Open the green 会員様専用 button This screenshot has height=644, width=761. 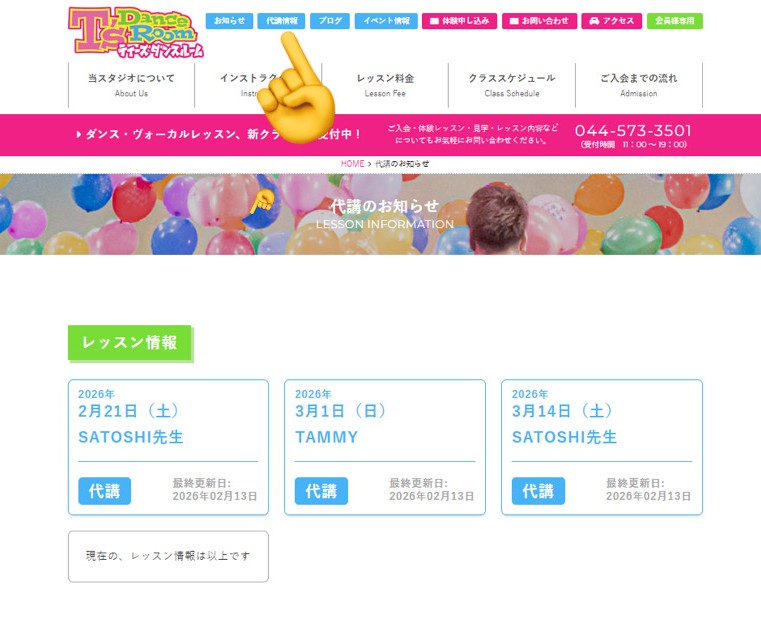point(675,21)
